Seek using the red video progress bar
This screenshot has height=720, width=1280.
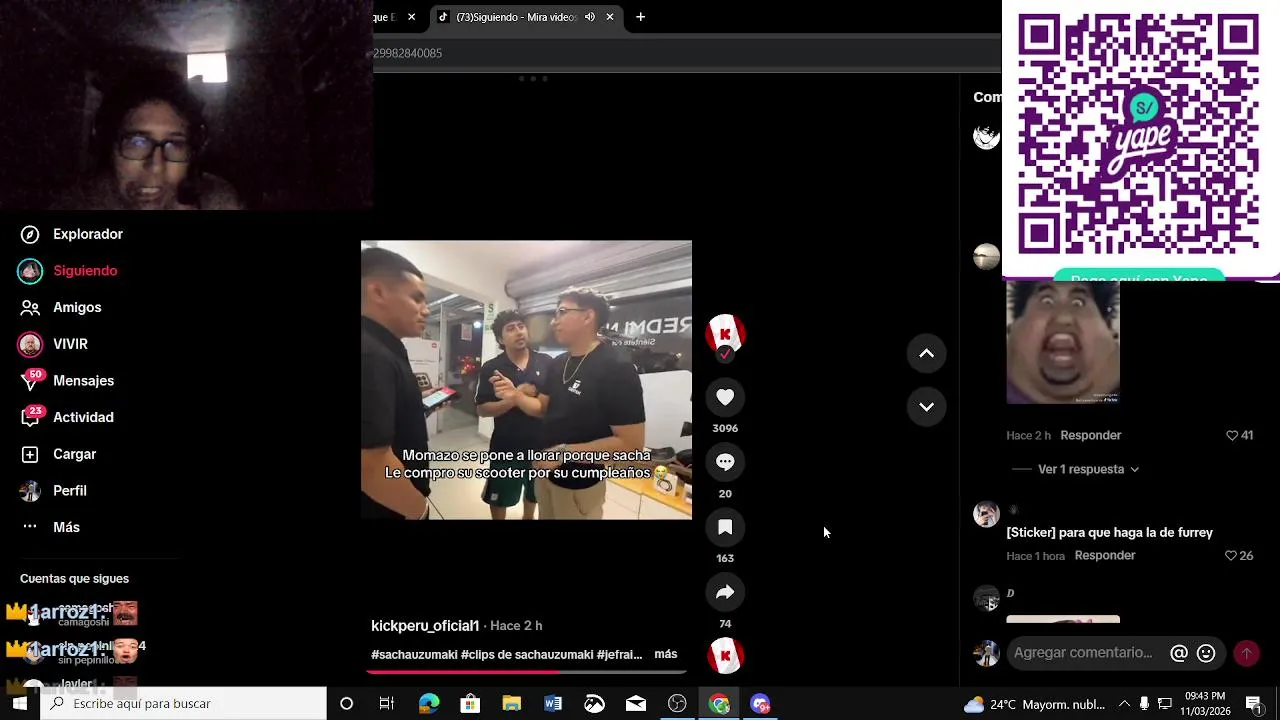coord(526,672)
